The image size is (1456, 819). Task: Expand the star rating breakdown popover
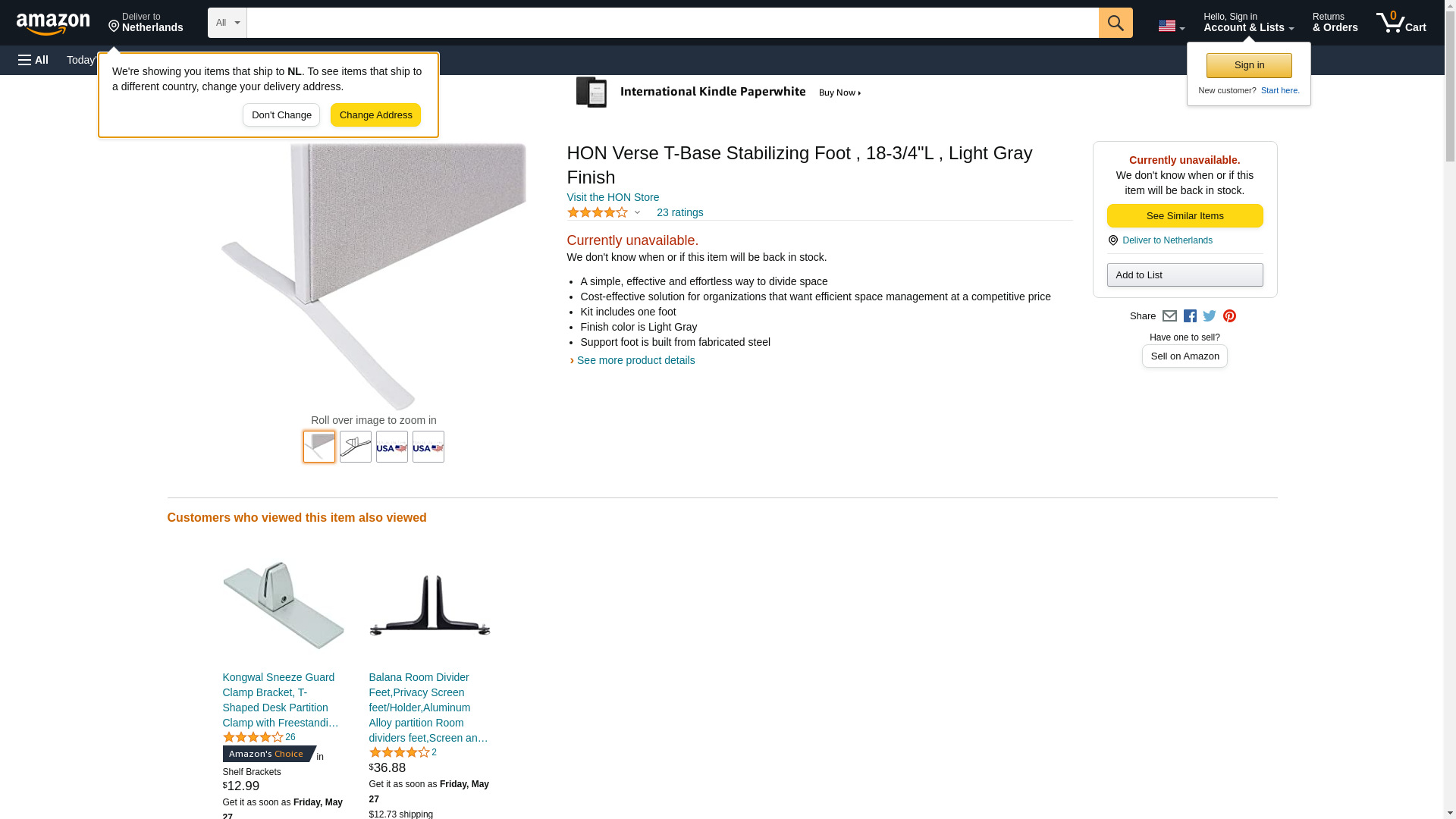point(604,213)
